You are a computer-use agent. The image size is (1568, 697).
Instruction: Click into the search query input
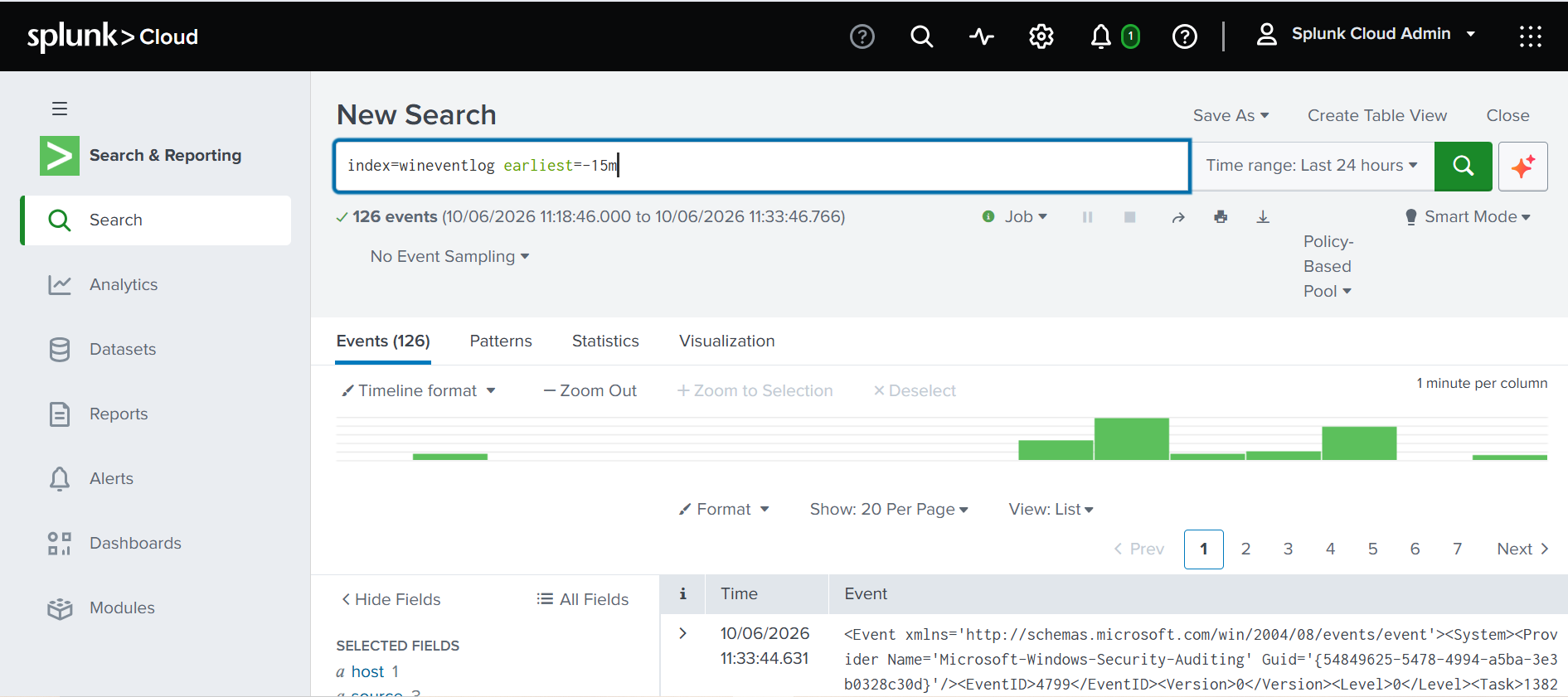762,166
